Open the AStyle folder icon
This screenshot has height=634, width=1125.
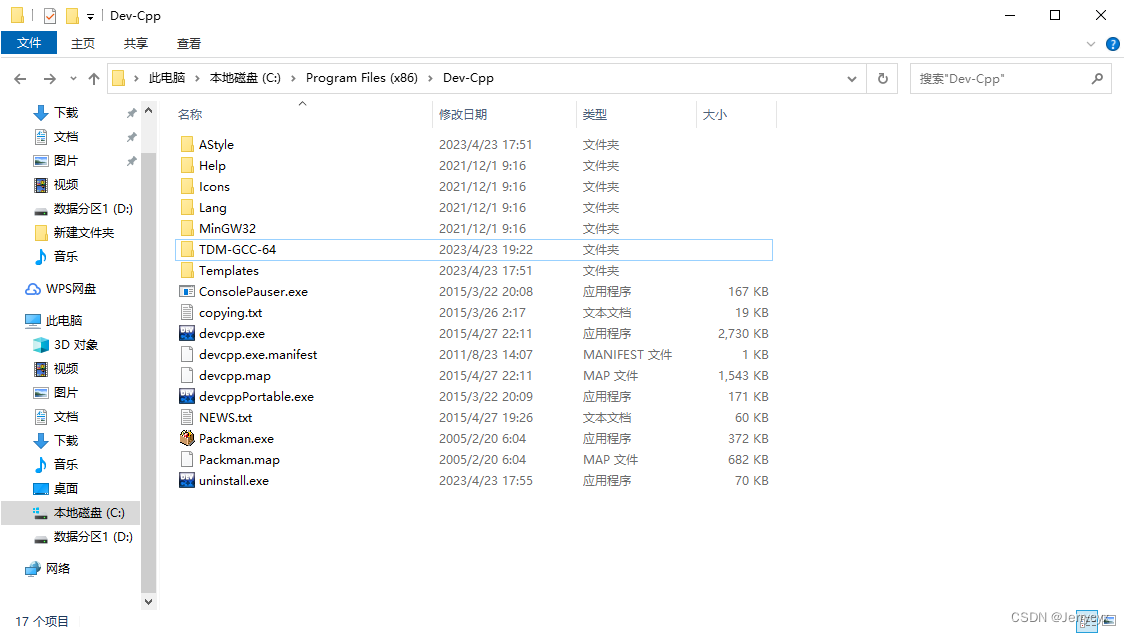(x=187, y=145)
